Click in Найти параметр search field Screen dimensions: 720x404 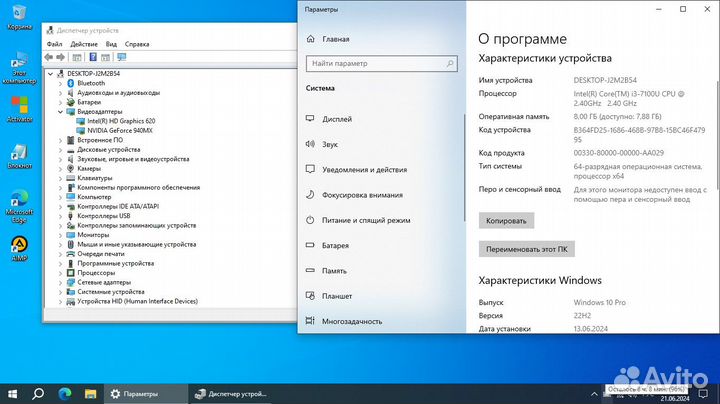tap(382, 63)
